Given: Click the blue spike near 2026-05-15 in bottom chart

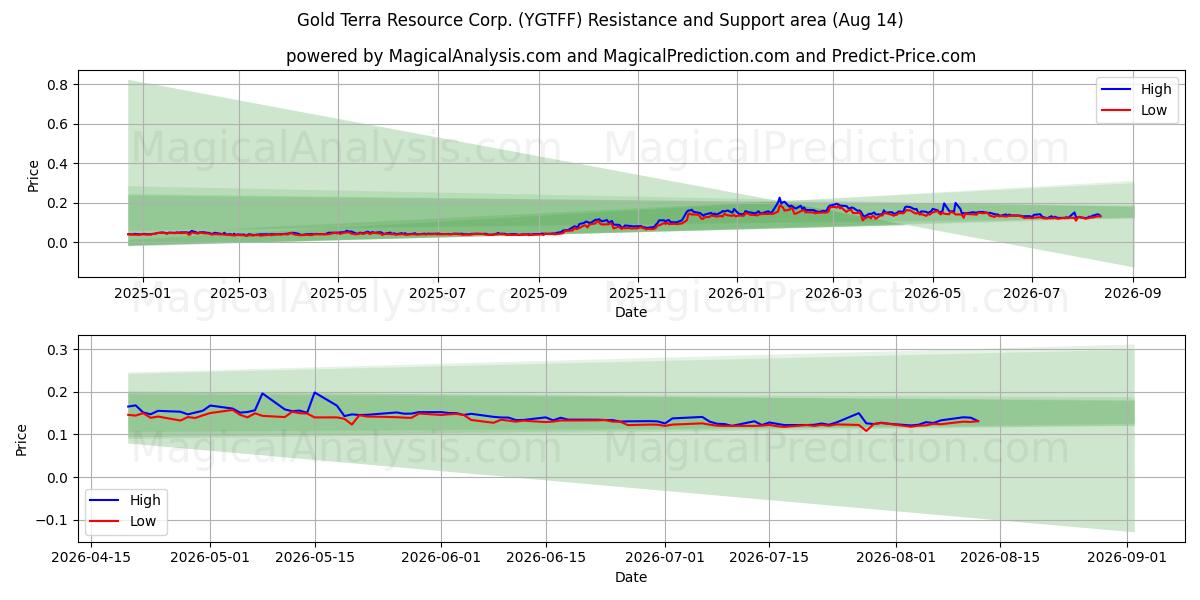Looking at the screenshot, I should (x=314, y=392).
